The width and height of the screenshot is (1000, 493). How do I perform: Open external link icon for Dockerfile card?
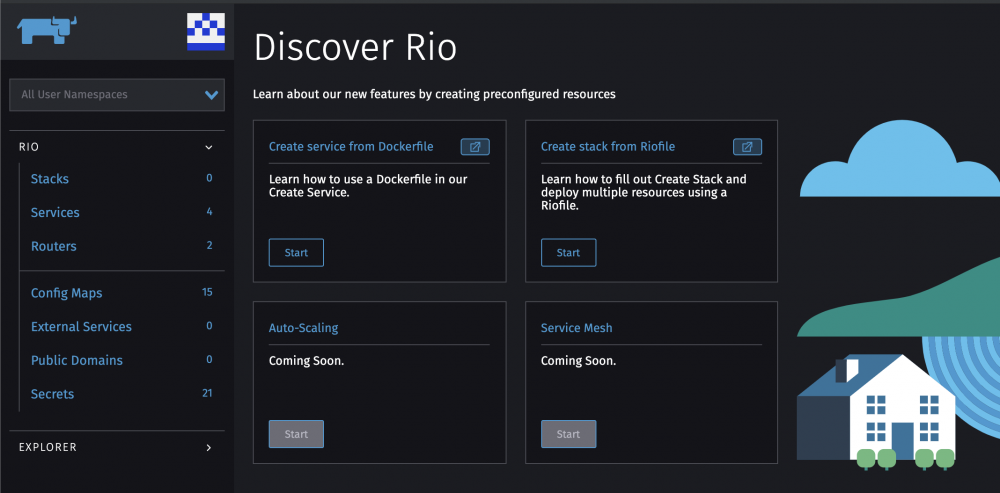click(x=475, y=147)
